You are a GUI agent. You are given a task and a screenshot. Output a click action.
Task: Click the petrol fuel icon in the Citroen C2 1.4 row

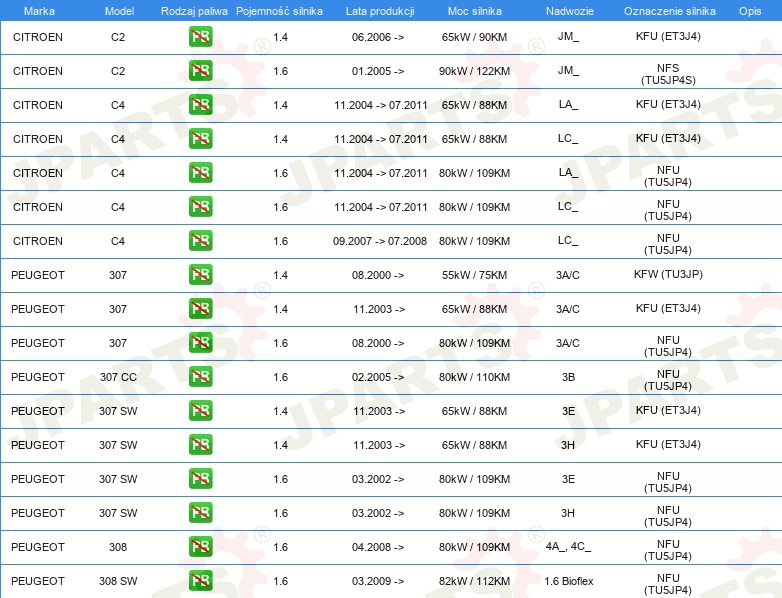pyautogui.click(x=200, y=37)
